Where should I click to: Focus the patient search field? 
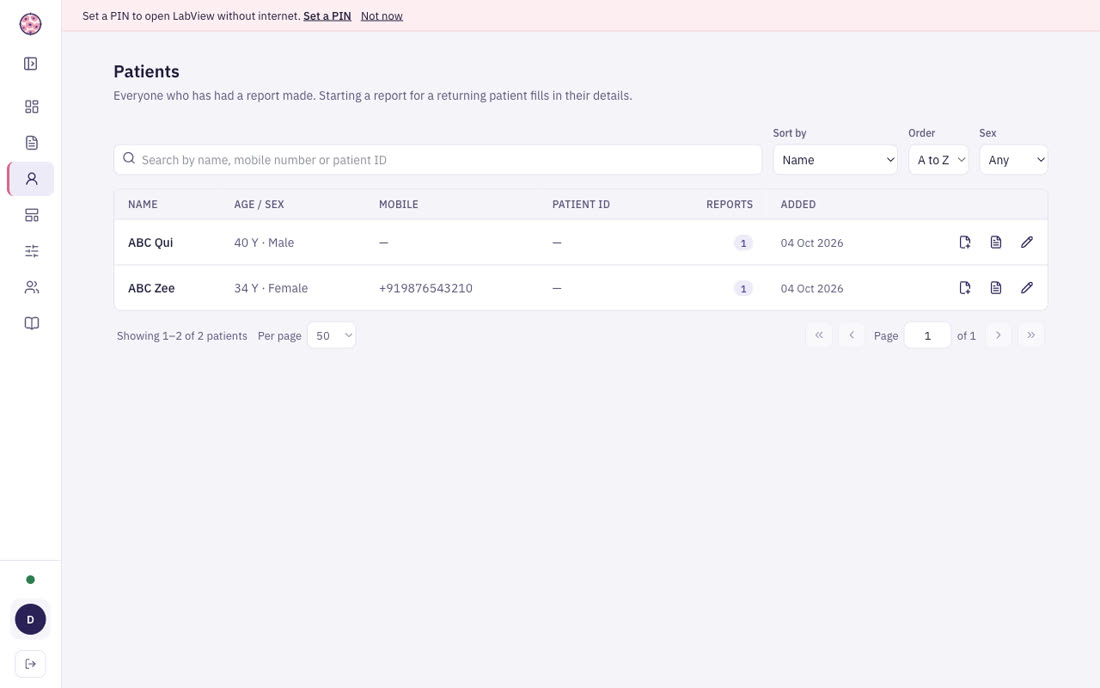[x=438, y=160]
